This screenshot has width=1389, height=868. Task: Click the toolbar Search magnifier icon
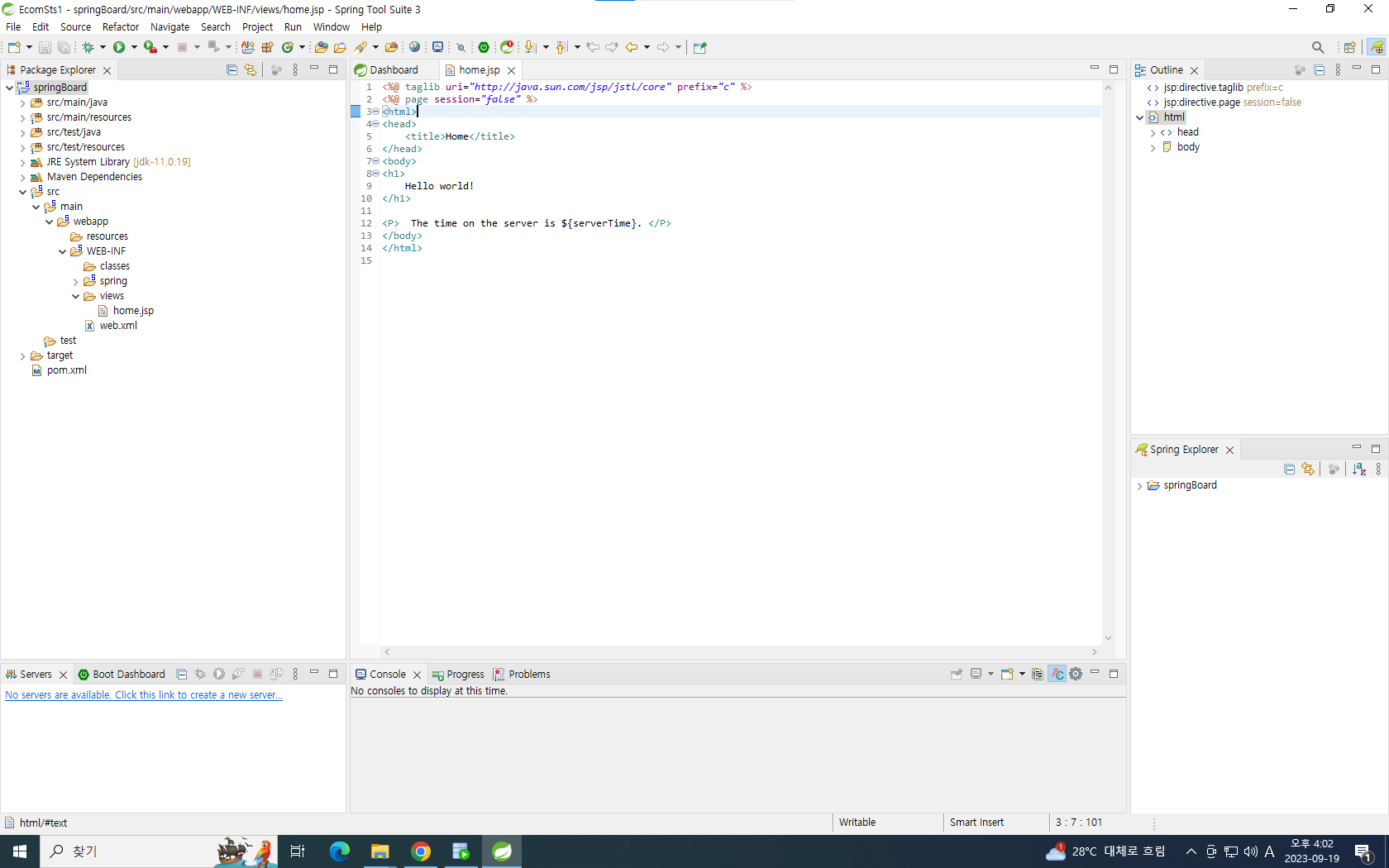click(x=1318, y=47)
